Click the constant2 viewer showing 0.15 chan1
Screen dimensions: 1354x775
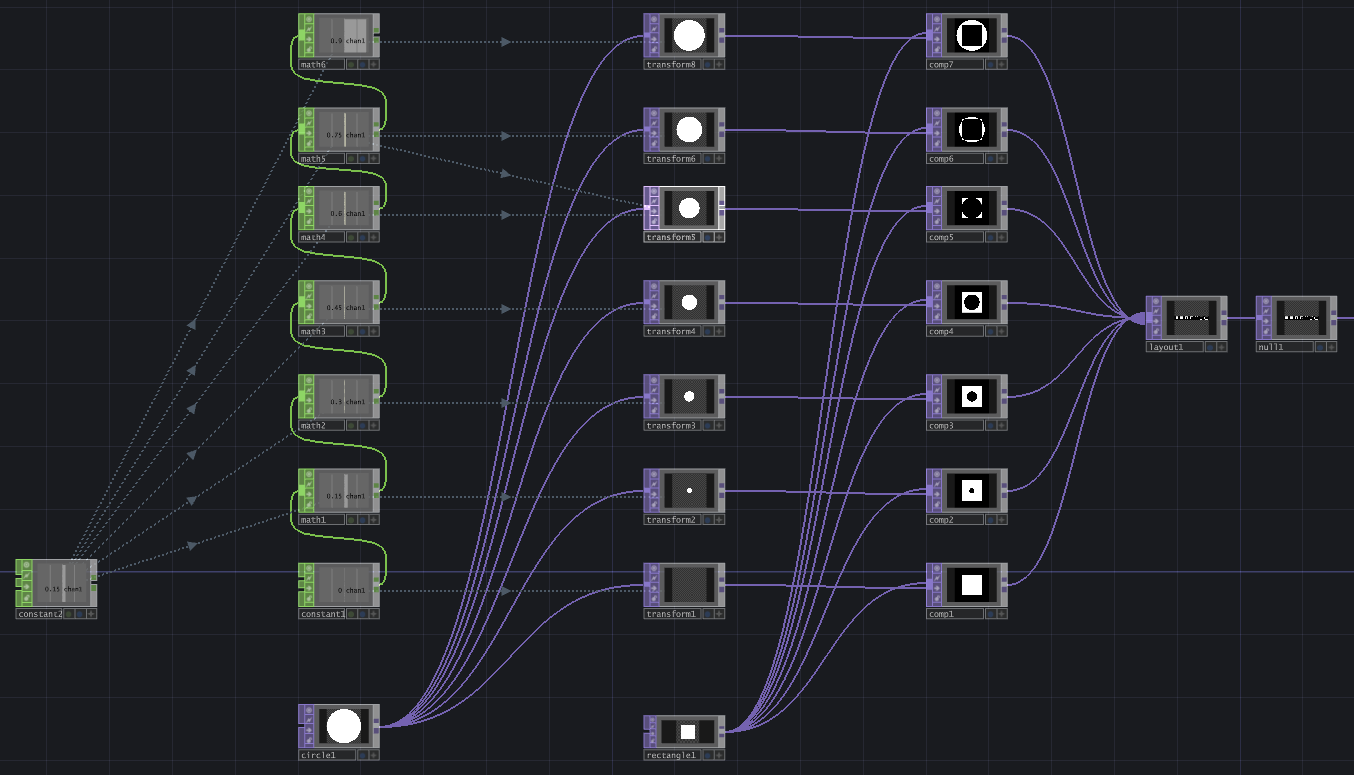pos(61,581)
